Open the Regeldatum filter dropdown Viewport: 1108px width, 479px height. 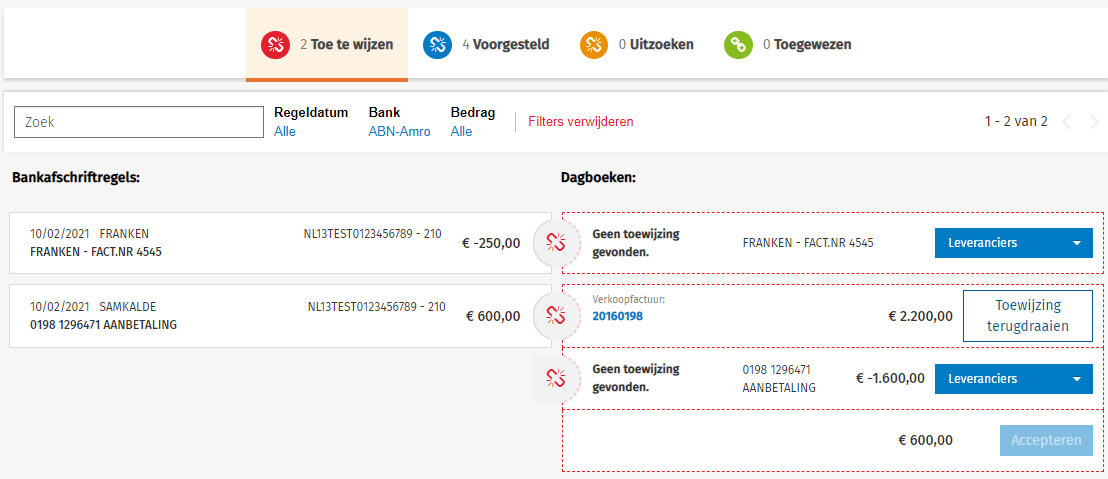pos(285,131)
